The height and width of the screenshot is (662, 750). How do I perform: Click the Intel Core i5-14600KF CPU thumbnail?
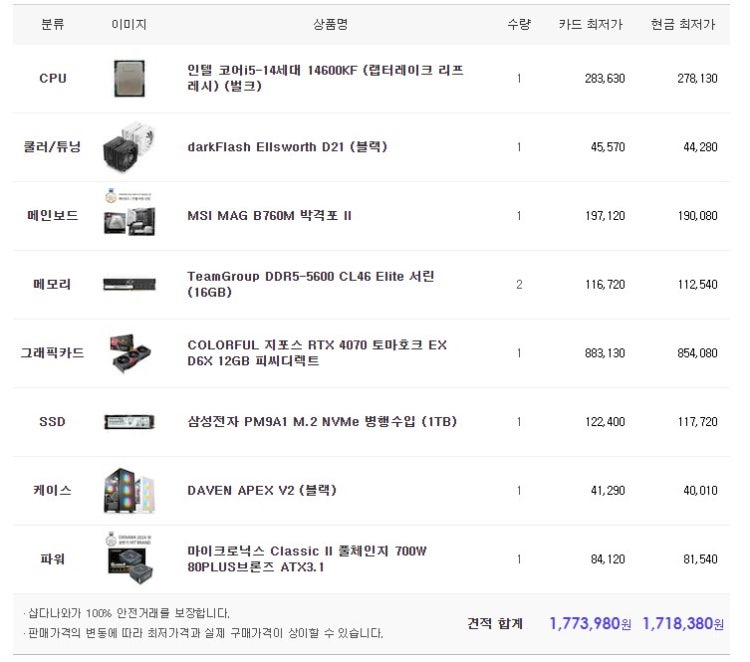129,78
